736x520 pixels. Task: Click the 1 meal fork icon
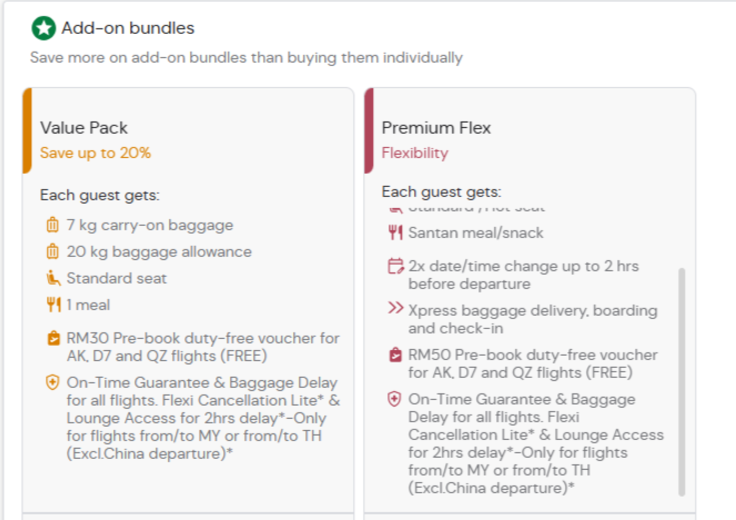tap(53, 305)
